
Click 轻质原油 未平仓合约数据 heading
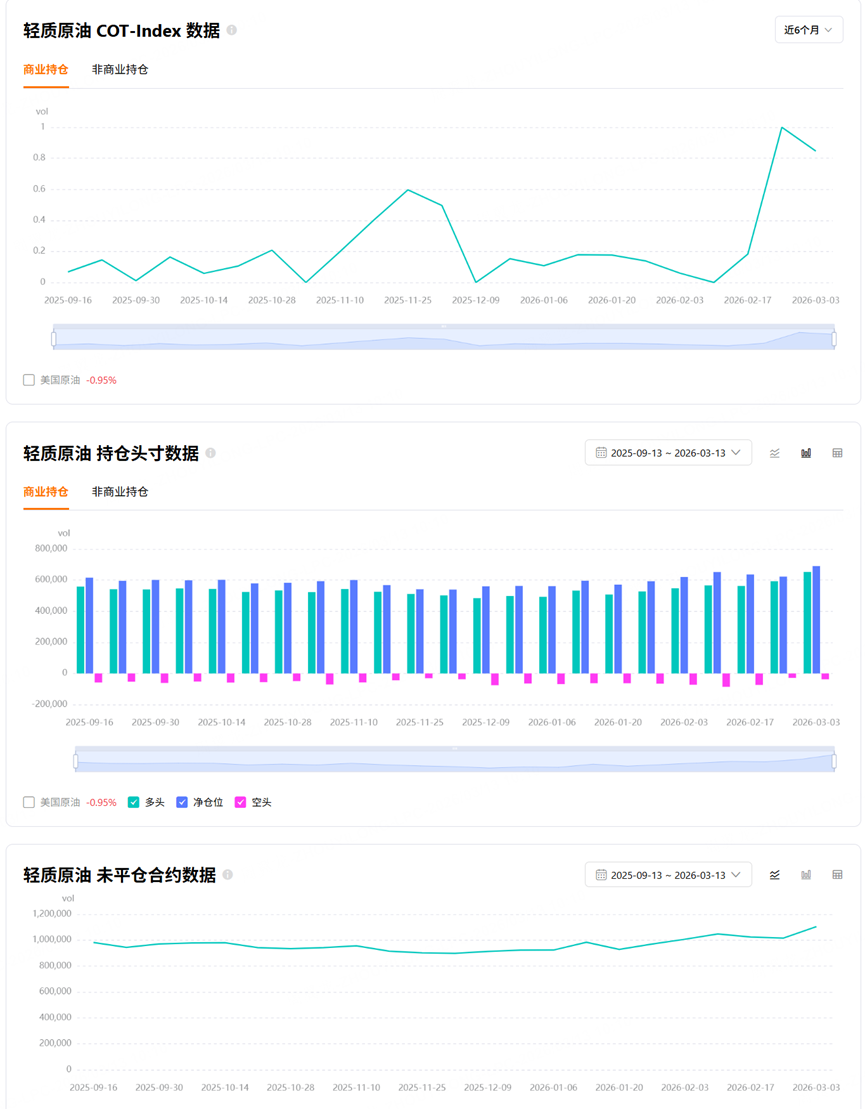[120, 875]
